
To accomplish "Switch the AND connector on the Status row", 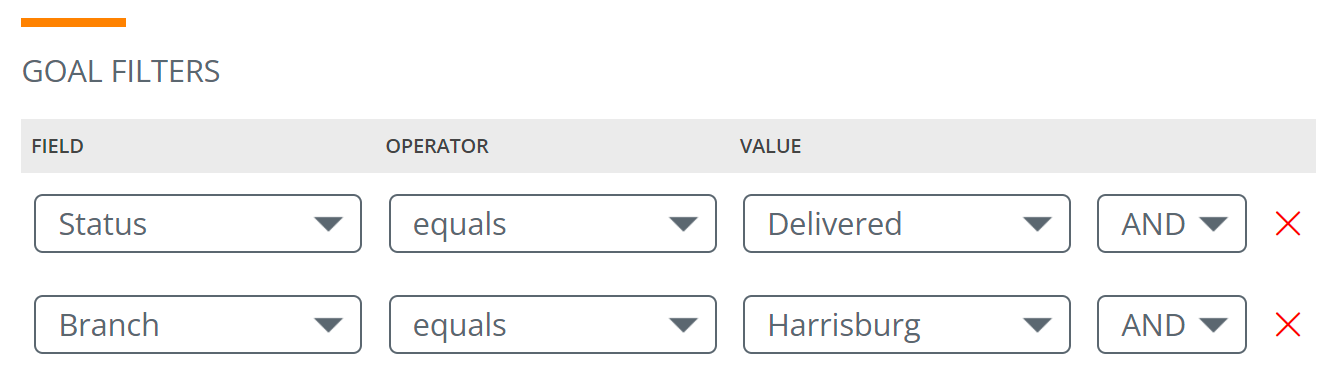I will [x=1172, y=224].
